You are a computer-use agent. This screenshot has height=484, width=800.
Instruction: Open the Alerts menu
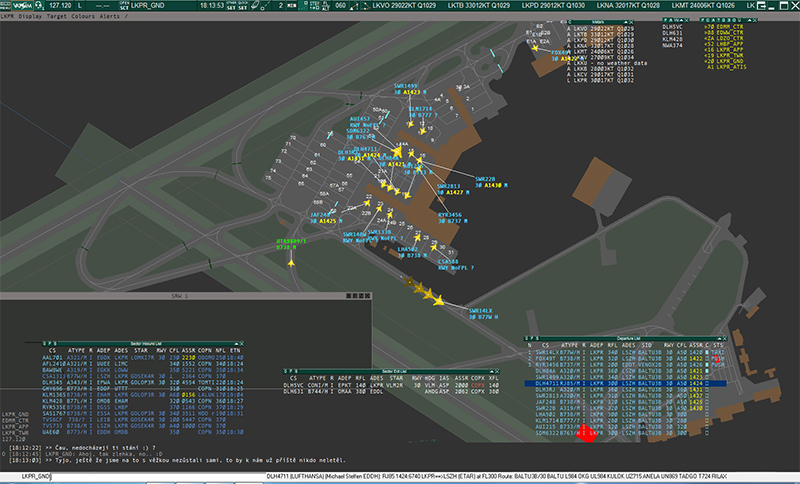tap(109, 16)
